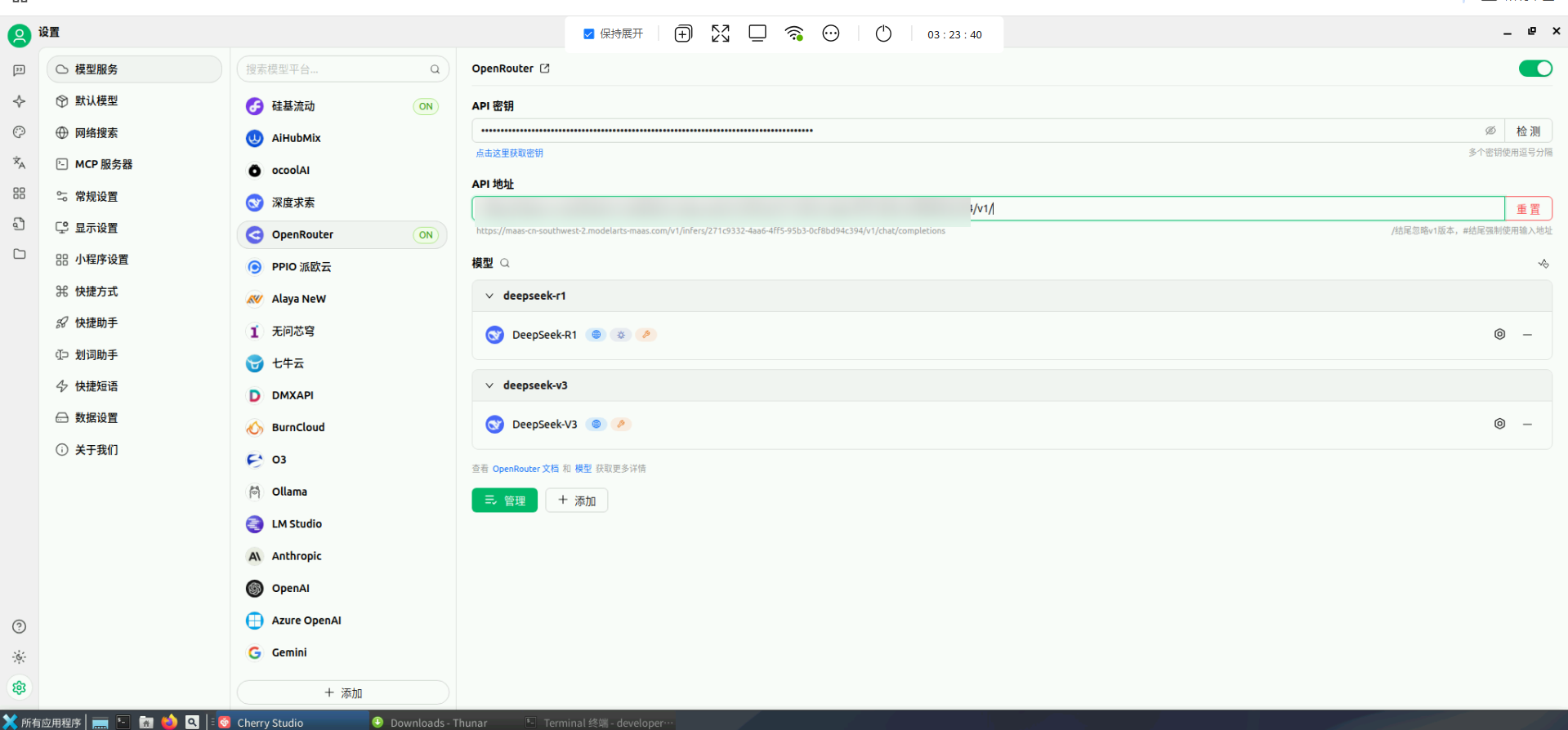Image resolution: width=1568 pixels, height=730 pixels.
Task: Open the OpenRouter 文档 link
Action: tap(525, 469)
